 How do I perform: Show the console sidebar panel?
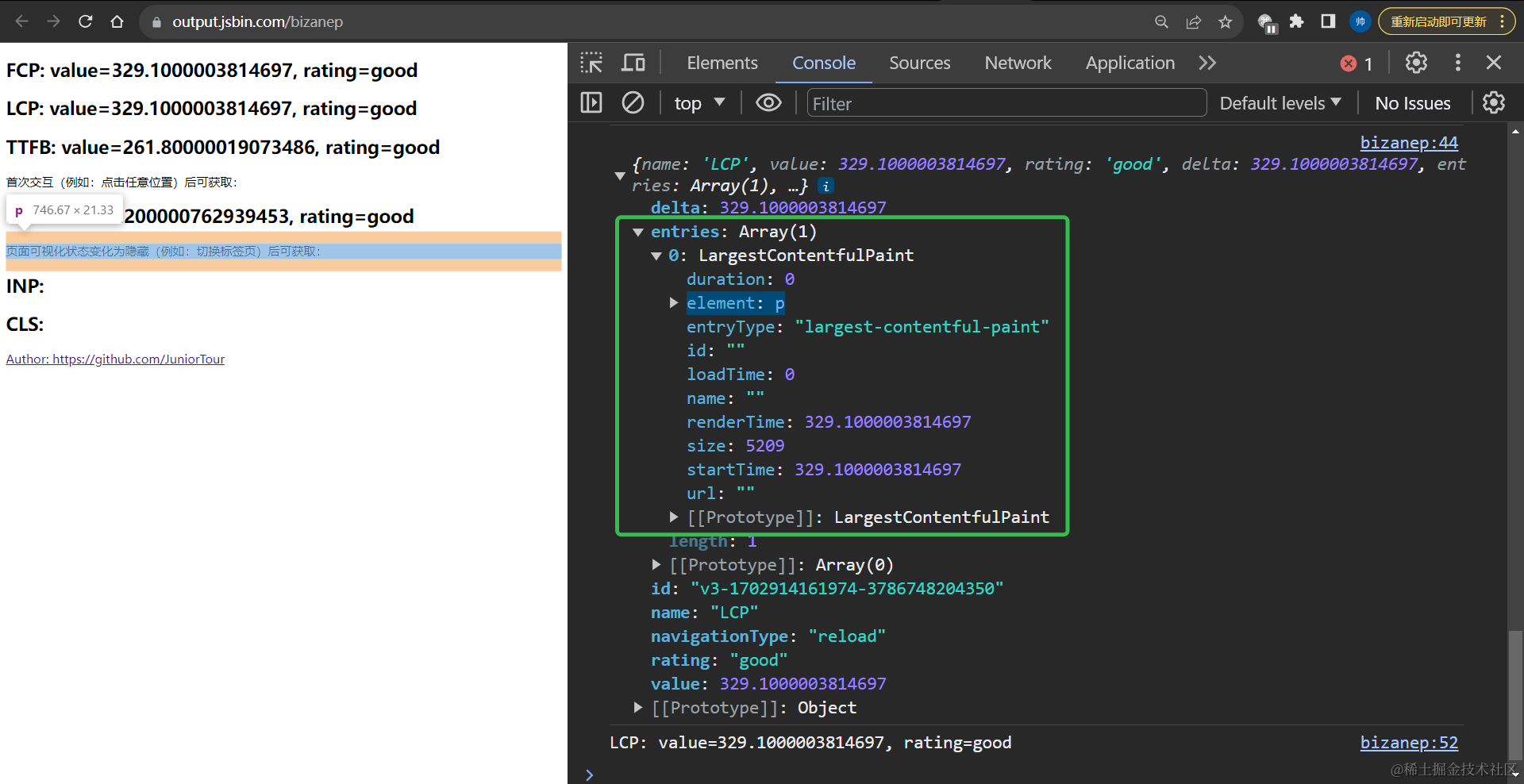point(591,103)
